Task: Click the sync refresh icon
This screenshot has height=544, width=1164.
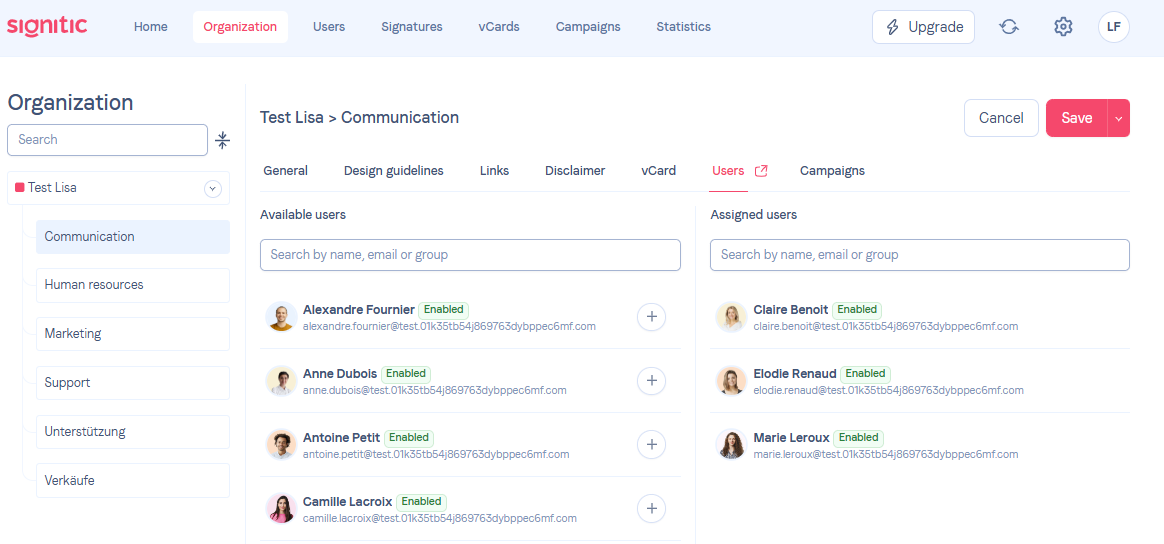Action: (x=1009, y=27)
